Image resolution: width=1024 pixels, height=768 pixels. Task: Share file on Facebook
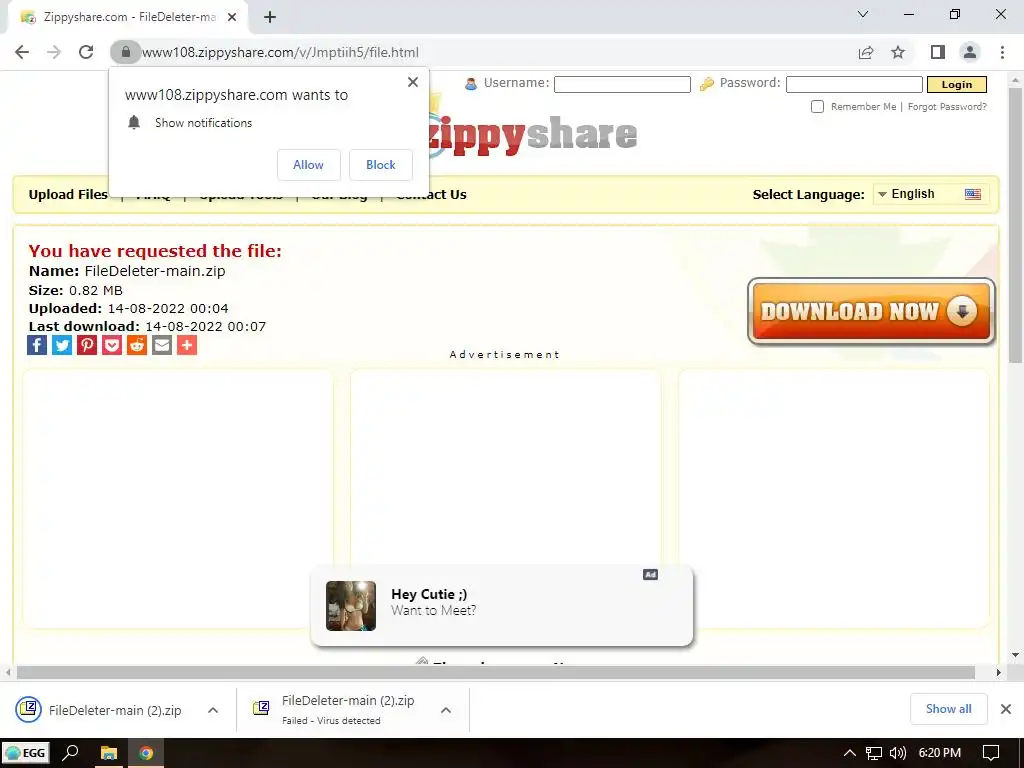pos(37,345)
